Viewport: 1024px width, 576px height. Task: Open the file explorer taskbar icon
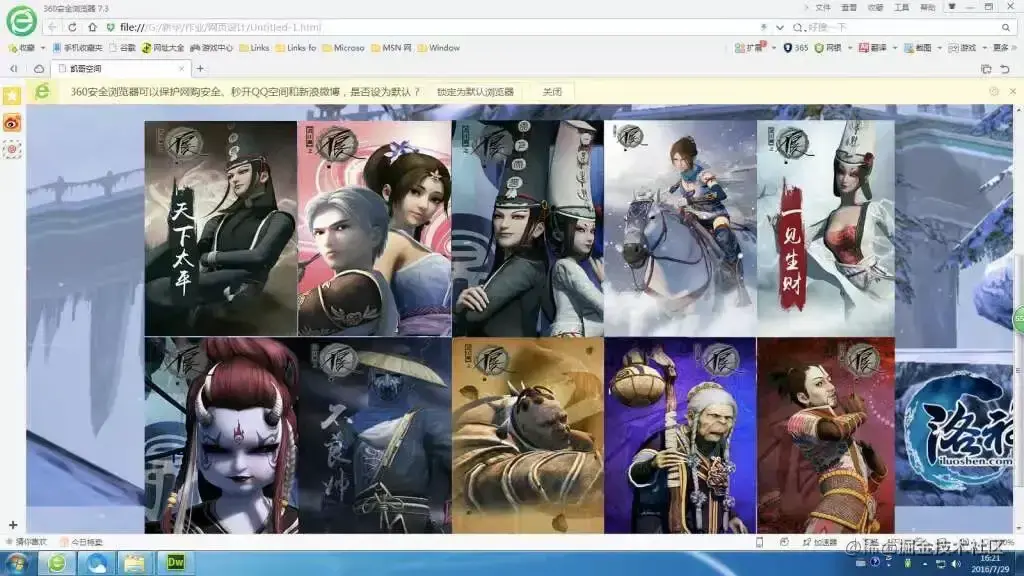135,563
